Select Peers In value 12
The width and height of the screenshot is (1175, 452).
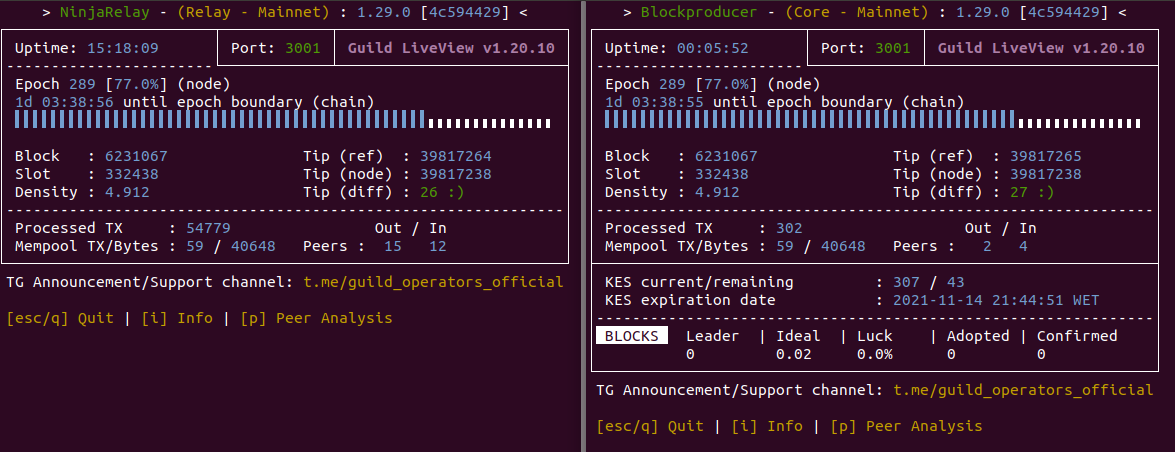(438, 246)
